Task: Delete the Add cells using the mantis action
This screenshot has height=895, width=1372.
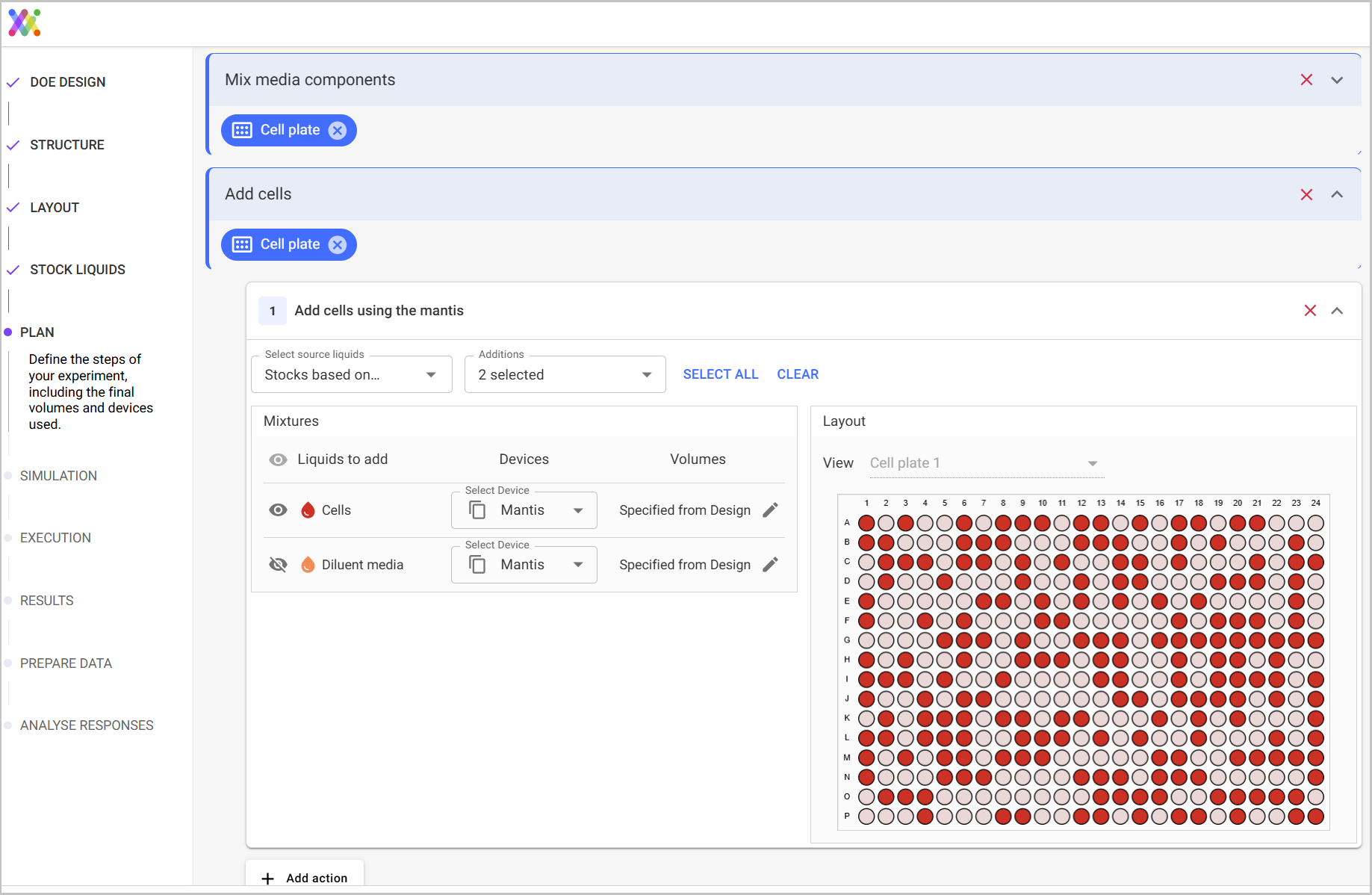Action: tap(1310, 311)
